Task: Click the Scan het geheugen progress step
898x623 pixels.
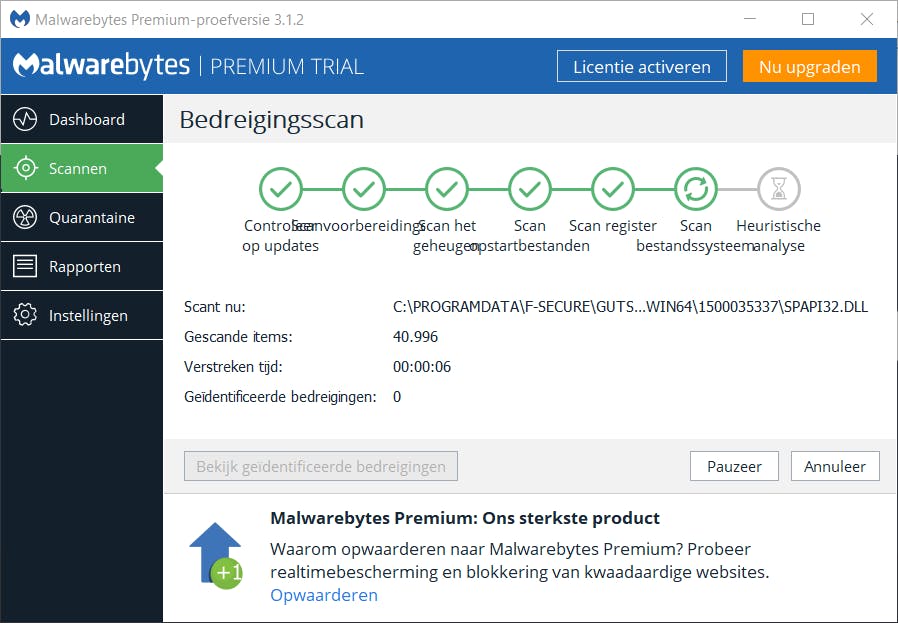Action: coord(446,188)
